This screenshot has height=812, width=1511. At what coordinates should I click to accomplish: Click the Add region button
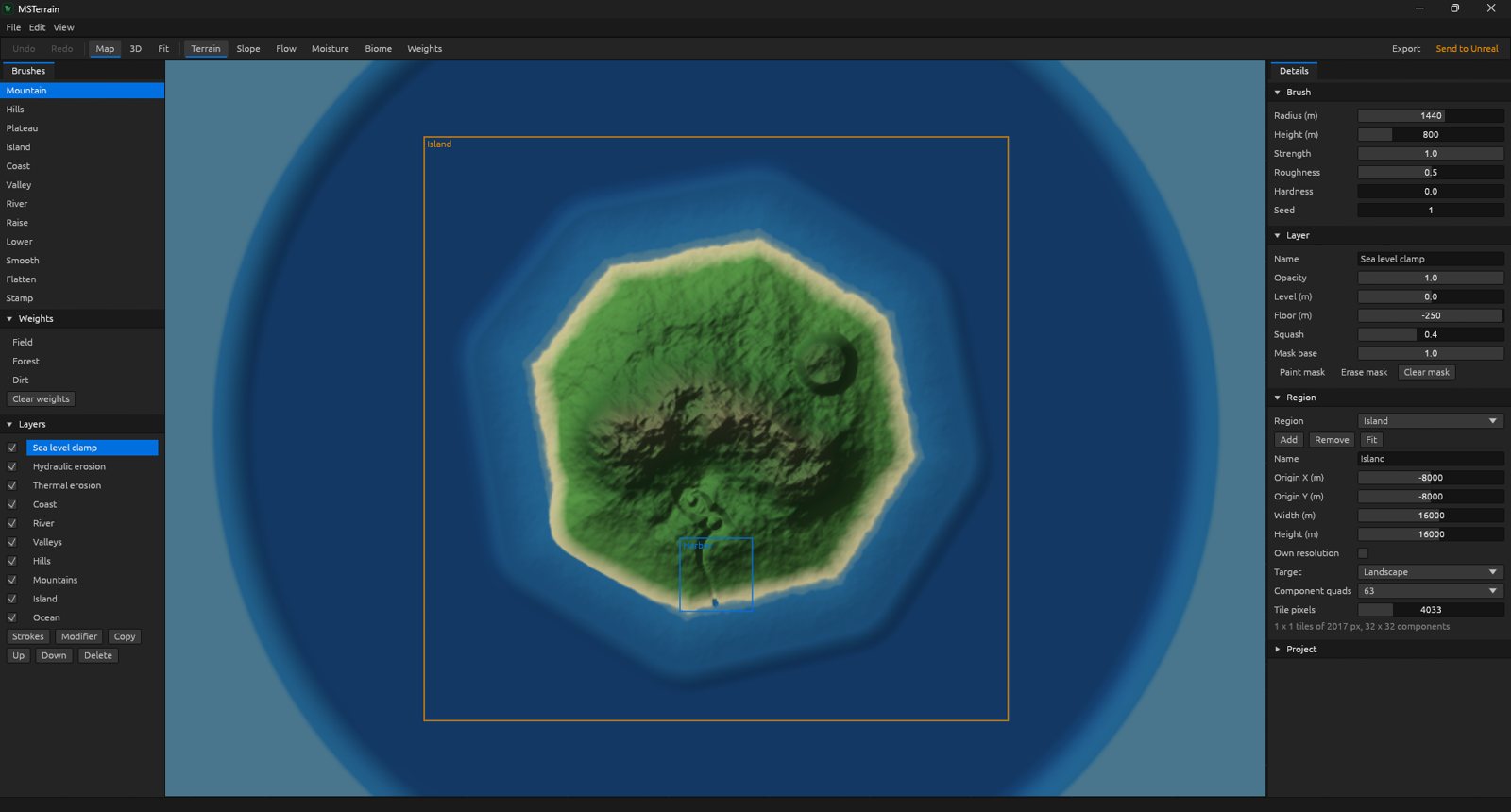1289,440
